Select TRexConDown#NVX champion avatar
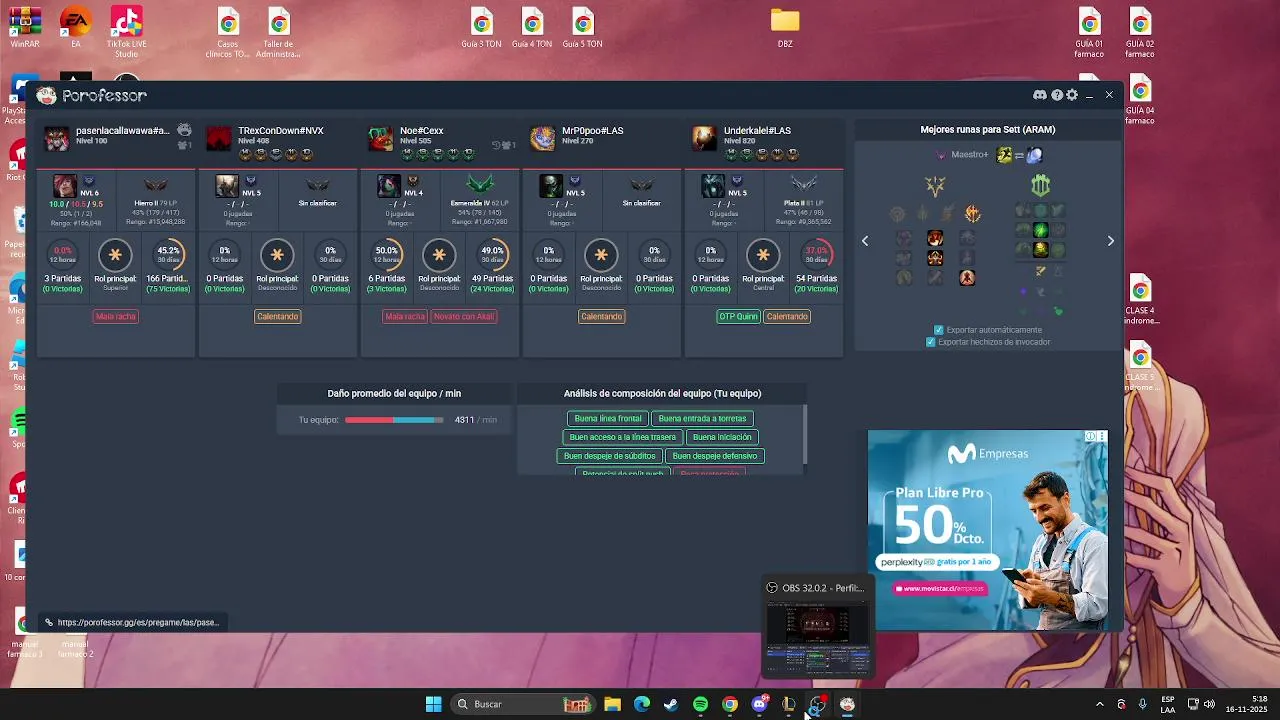The image size is (1280, 720). (x=219, y=138)
